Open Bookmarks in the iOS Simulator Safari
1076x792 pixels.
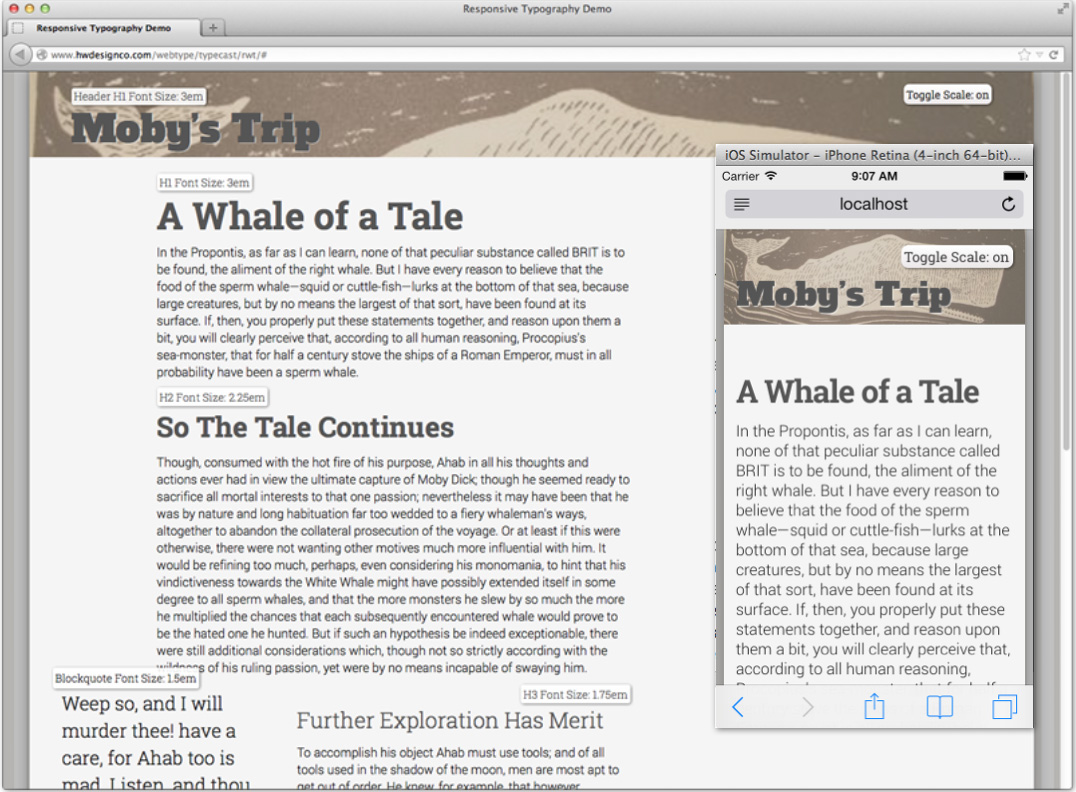pyautogui.click(x=939, y=707)
